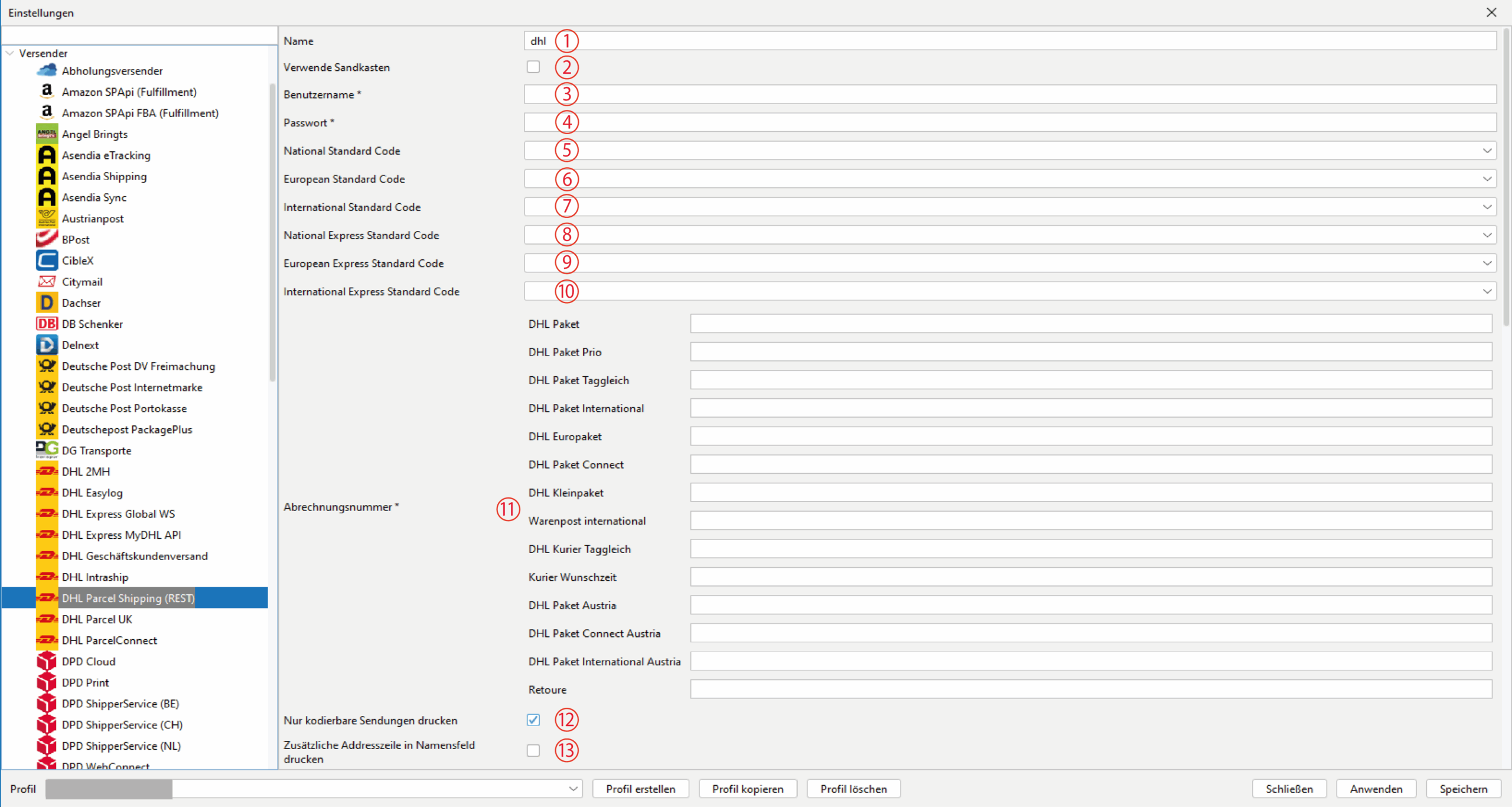Screen dimensions: 1512x807
Task: Focus the Benutzername input field
Action: click(x=1010, y=94)
